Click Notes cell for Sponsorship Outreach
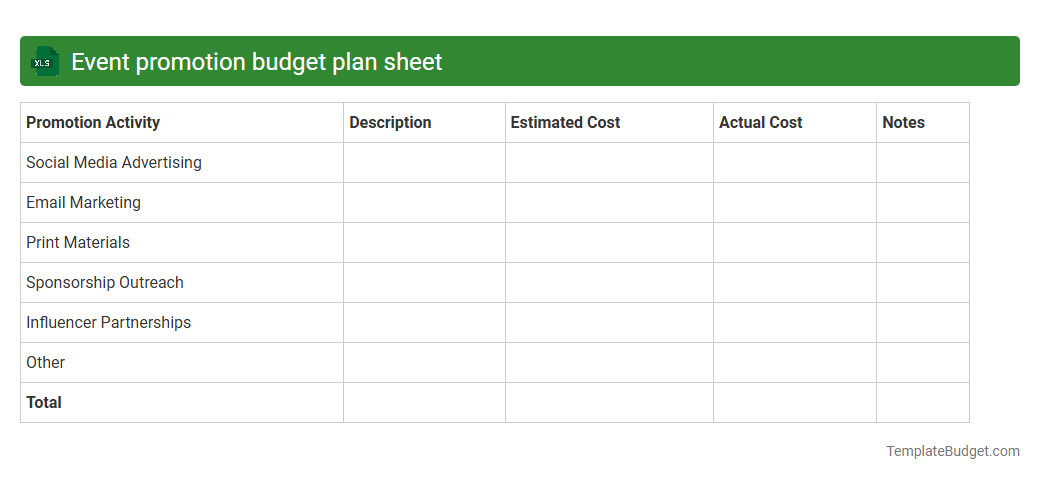Screen dimensions: 1040x480 pyautogui.click(x=923, y=282)
